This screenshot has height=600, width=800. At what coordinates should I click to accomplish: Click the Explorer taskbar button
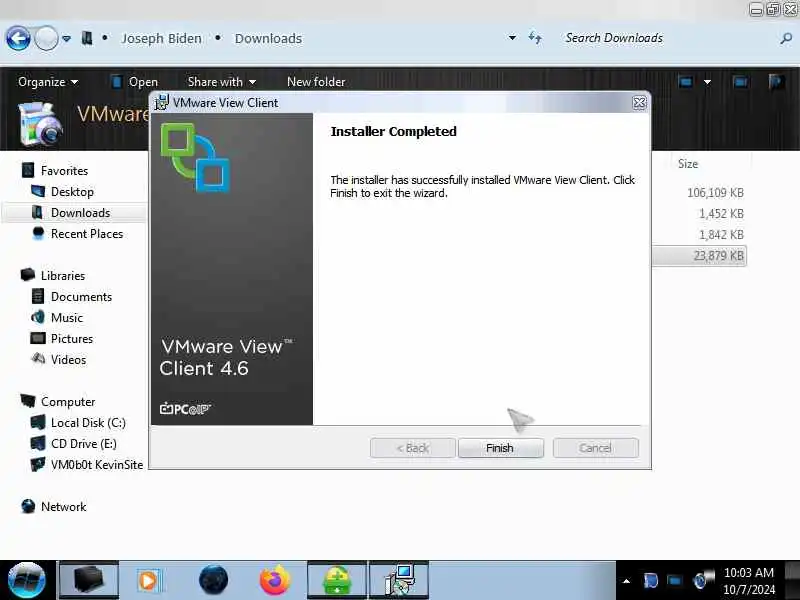coord(89,580)
